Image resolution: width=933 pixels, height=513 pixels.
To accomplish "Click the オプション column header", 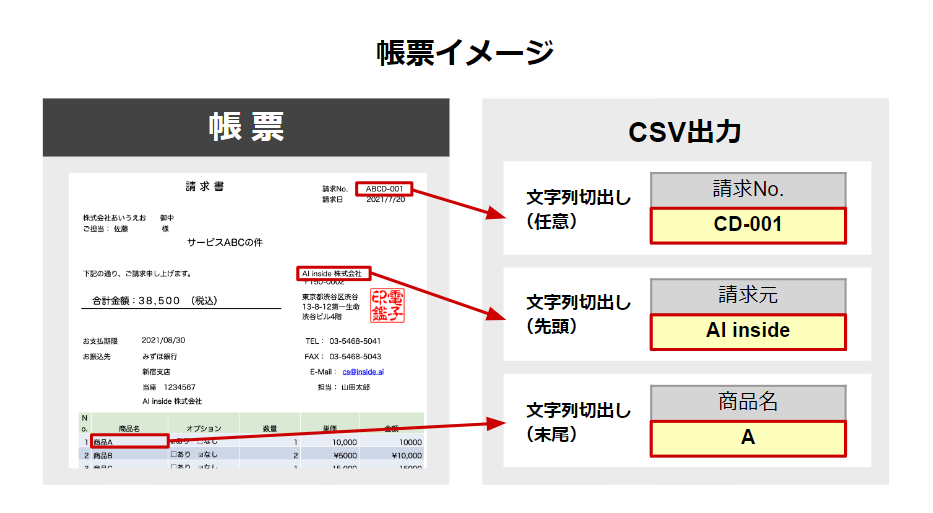I will pyautogui.click(x=203, y=428).
